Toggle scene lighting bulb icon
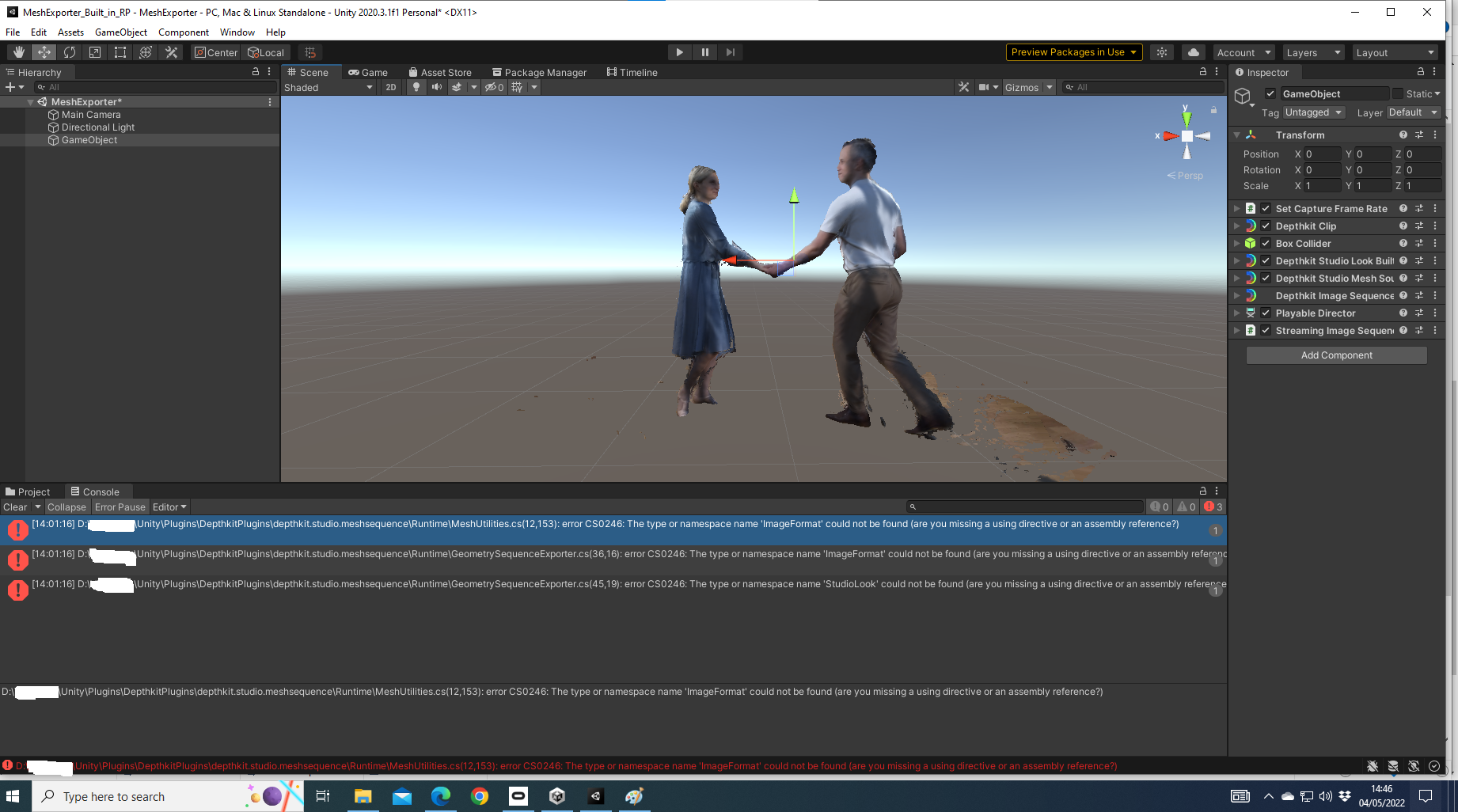Viewport: 1458px width, 812px height. pos(416,87)
